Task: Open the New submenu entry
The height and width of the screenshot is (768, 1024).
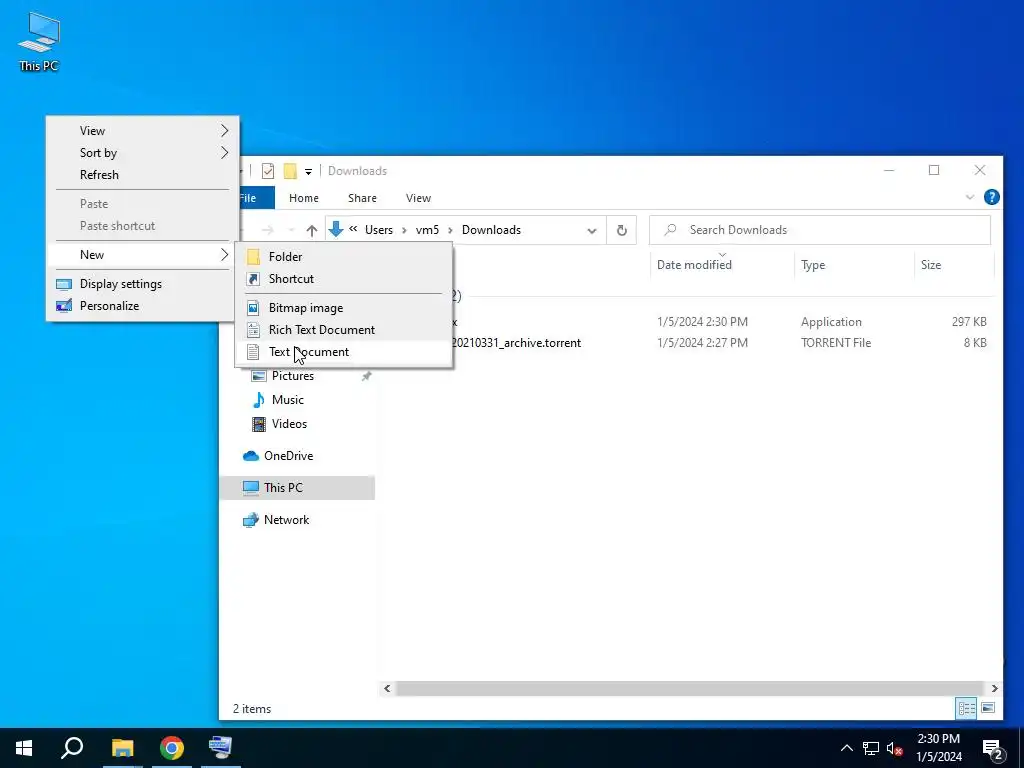Action: click(x=142, y=255)
